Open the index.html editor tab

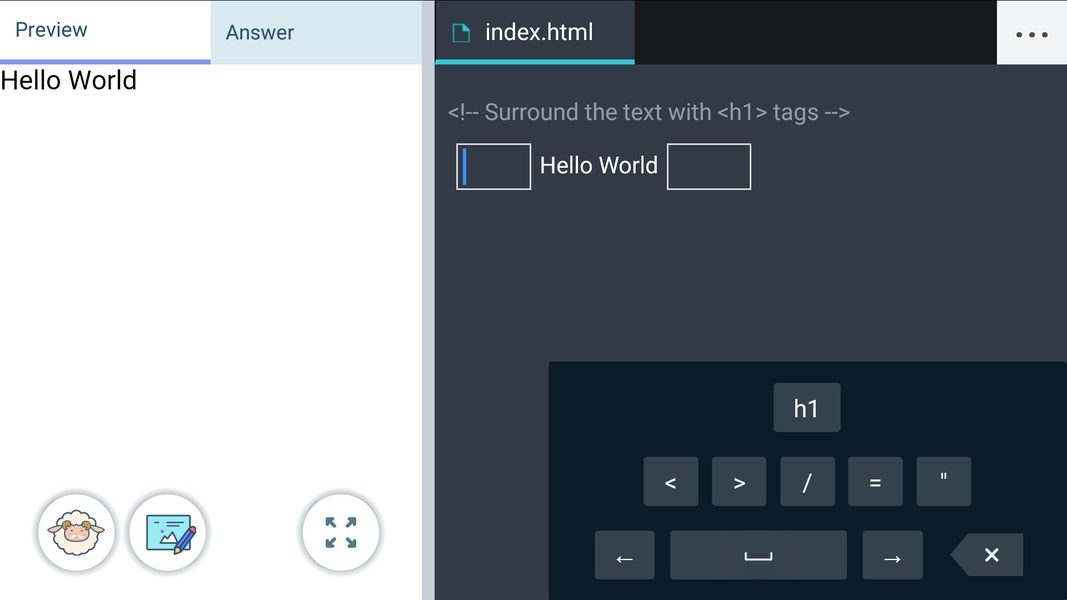tap(535, 32)
